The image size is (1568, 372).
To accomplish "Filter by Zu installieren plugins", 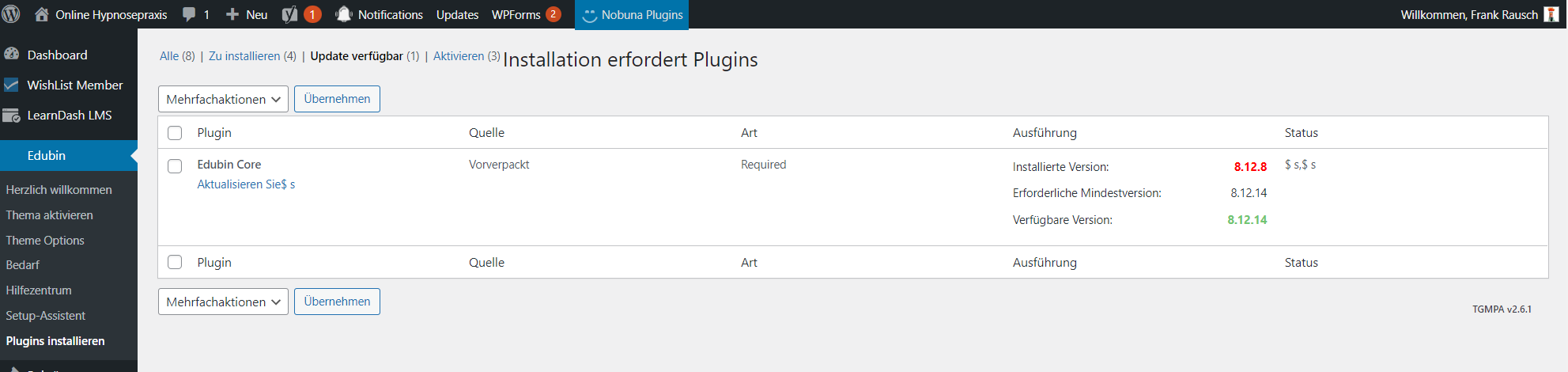I will 244,56.
